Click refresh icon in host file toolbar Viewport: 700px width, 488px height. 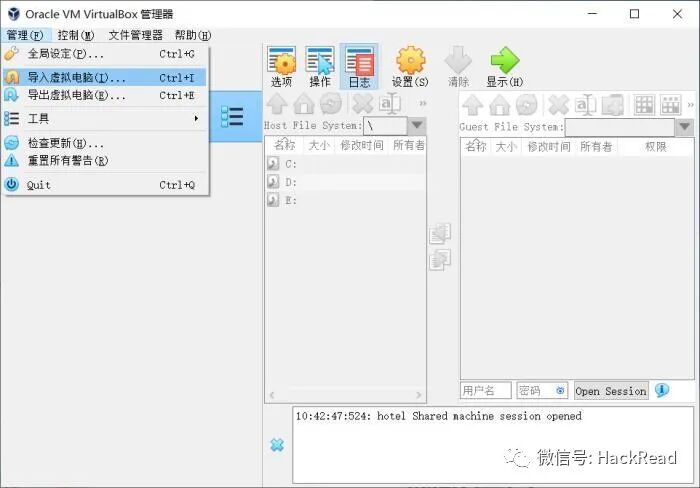[331, 104]
